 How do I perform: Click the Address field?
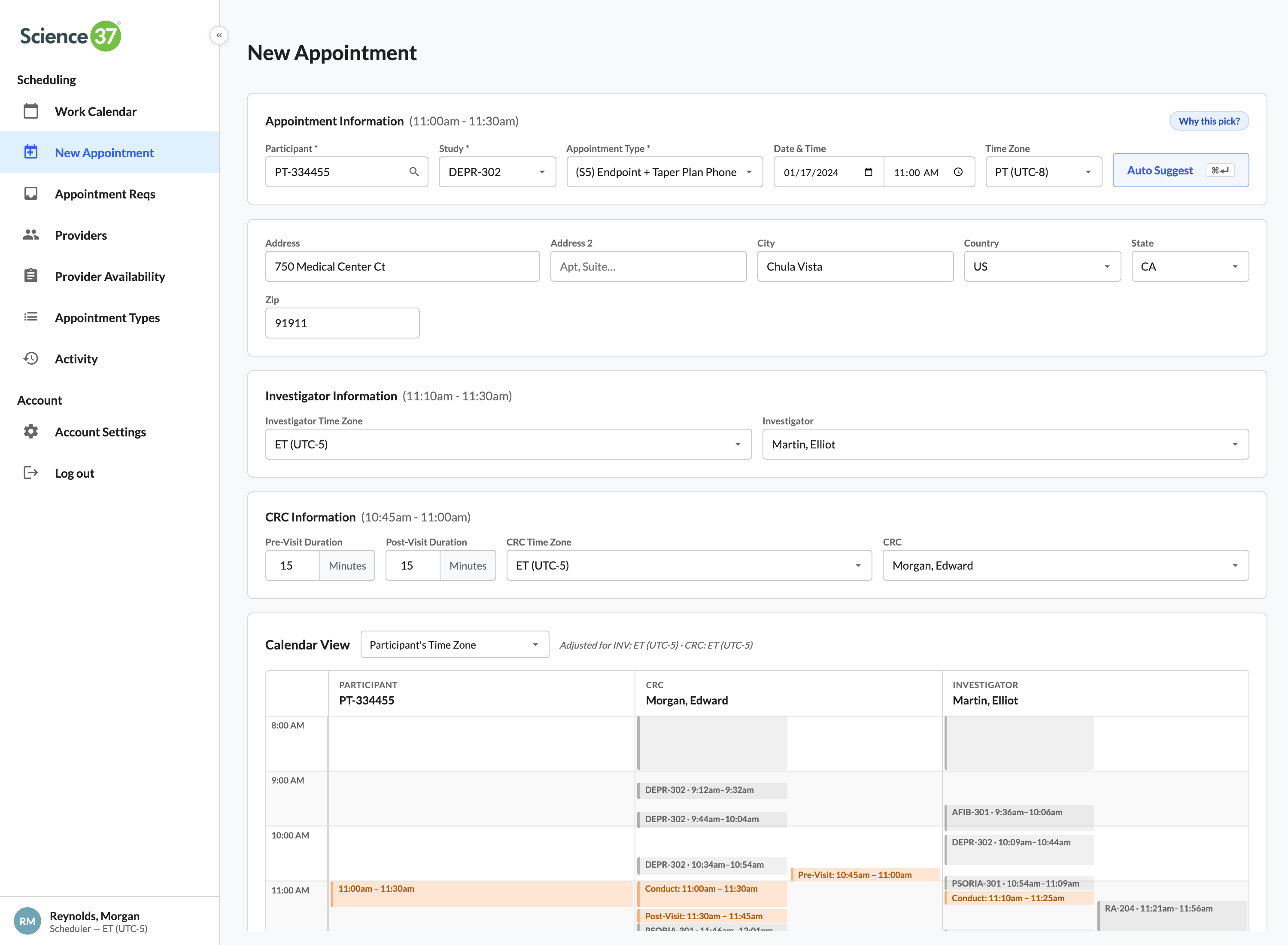click(x=402, y=266)
